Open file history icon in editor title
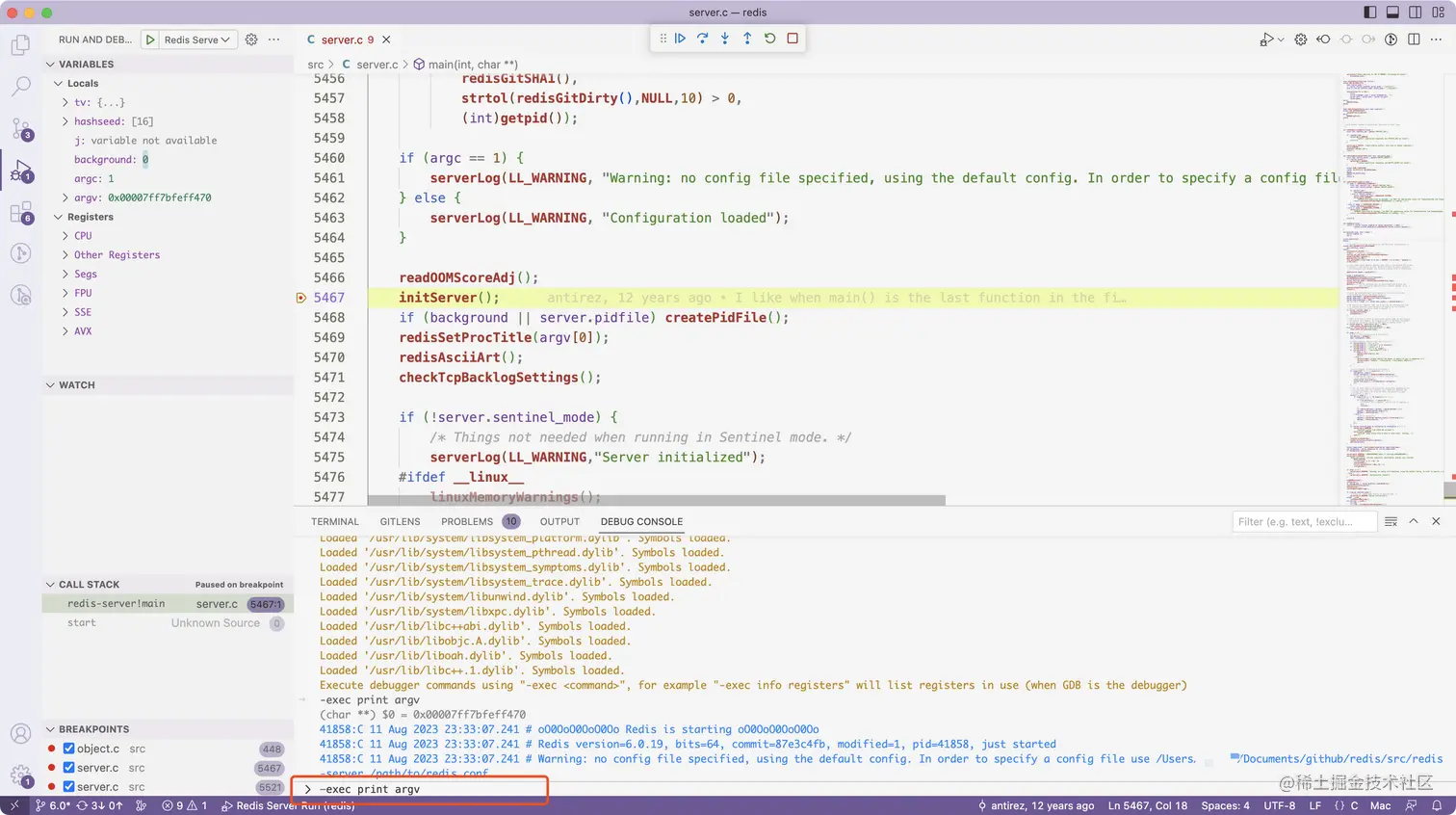The image size is (1456, 815). tap(1391, 39)
